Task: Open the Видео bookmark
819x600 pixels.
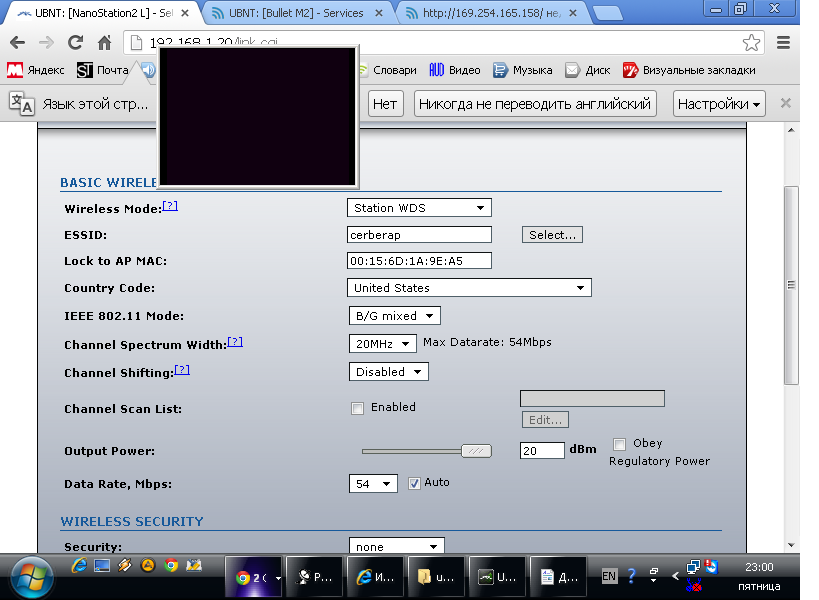Action: pyautogui.click(x=454, y=70)
